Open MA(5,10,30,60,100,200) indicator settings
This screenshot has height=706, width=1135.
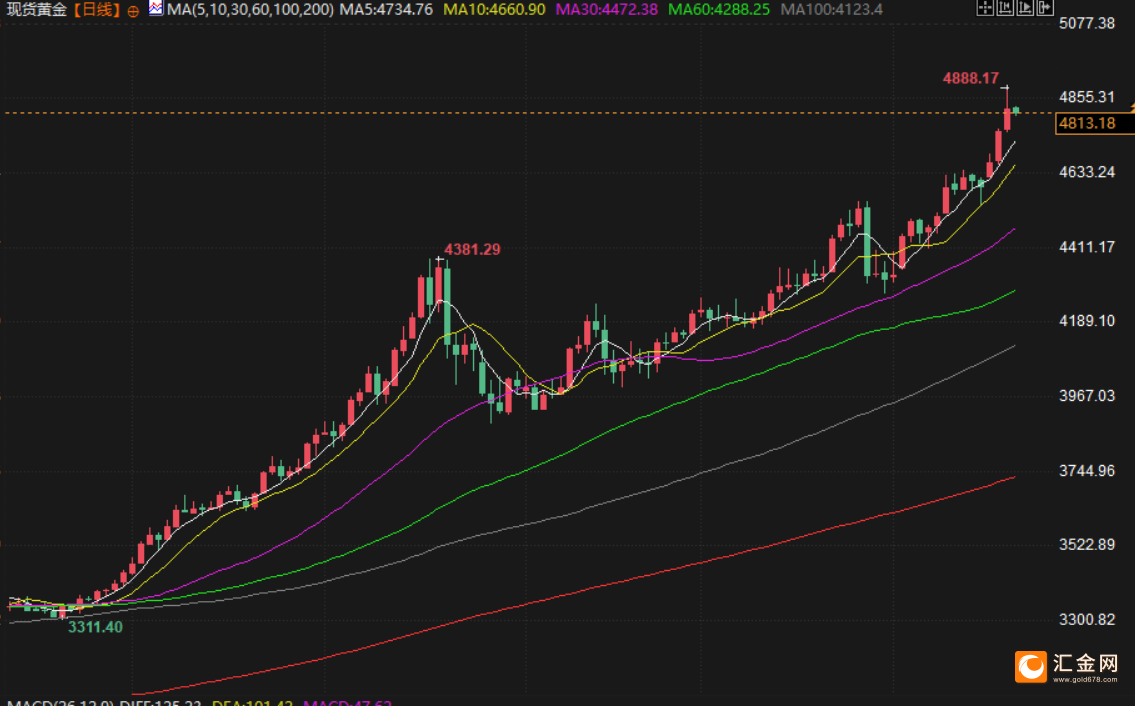(x=250, y=9)
